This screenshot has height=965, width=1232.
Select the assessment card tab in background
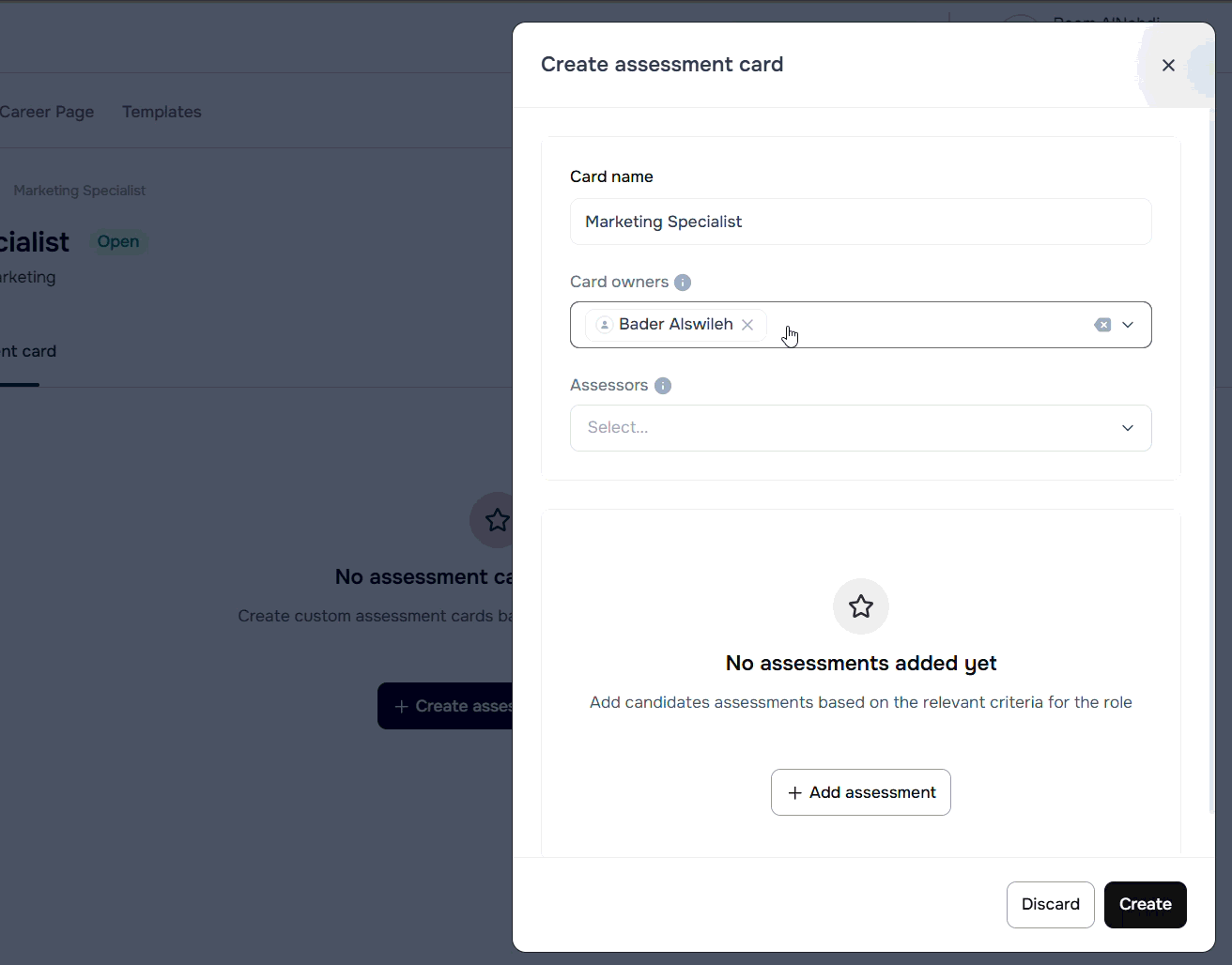28,351
